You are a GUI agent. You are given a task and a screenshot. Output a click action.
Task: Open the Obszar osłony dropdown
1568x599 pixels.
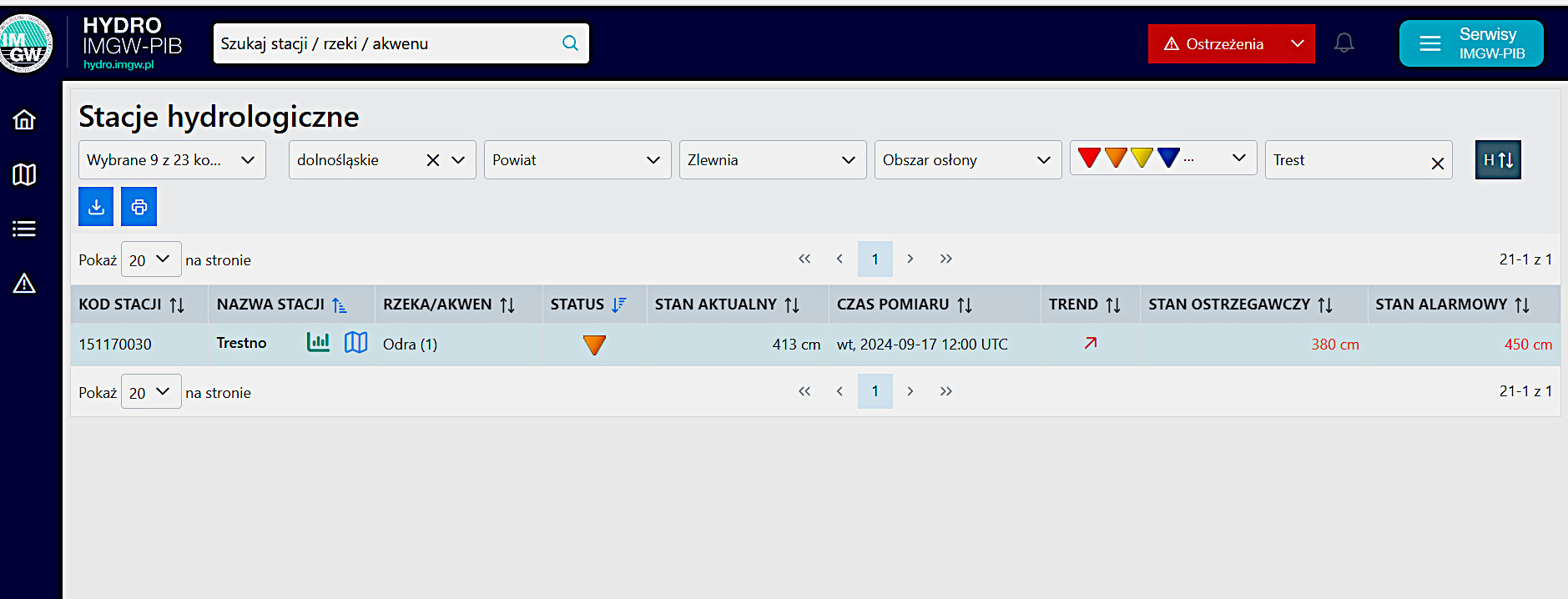pyautogui.click(x=968, y=159)
